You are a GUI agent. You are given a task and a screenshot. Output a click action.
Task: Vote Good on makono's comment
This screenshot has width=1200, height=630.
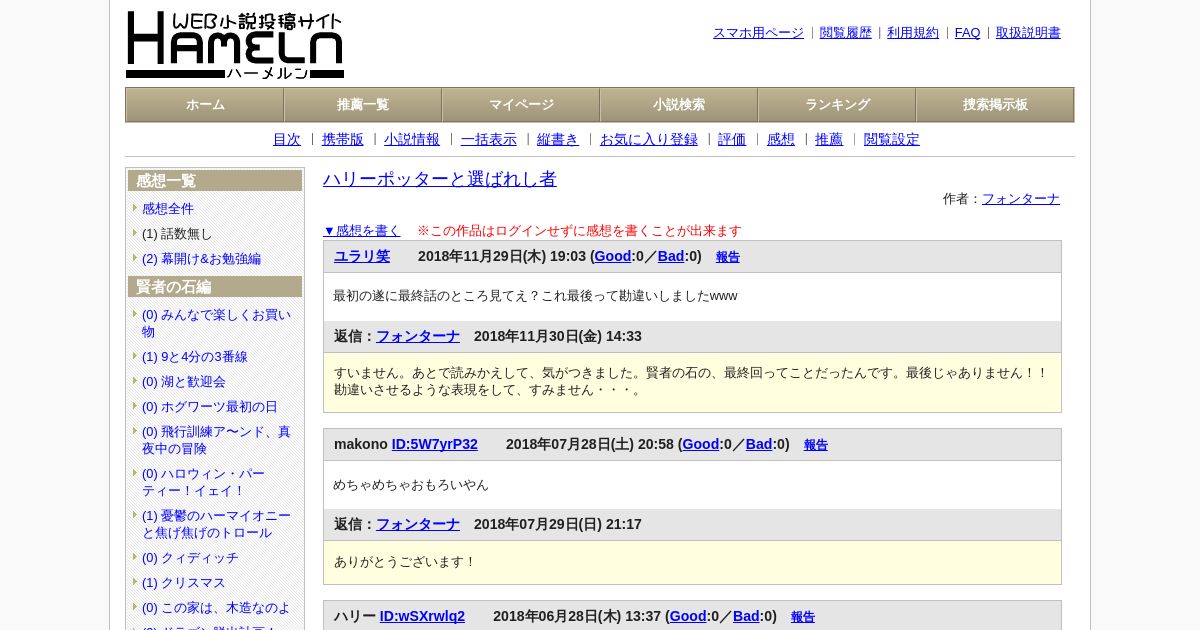coord(701,445)
